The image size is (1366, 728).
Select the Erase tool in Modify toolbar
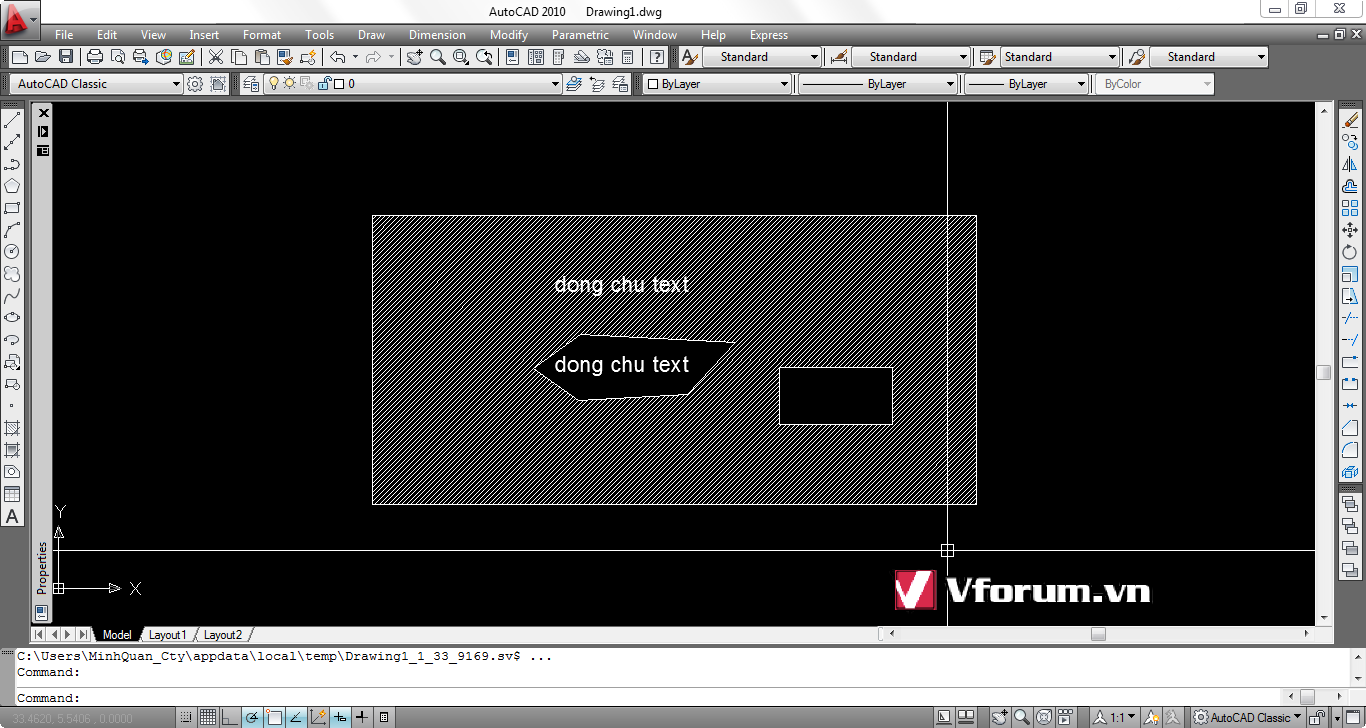tap(1350, 120)
